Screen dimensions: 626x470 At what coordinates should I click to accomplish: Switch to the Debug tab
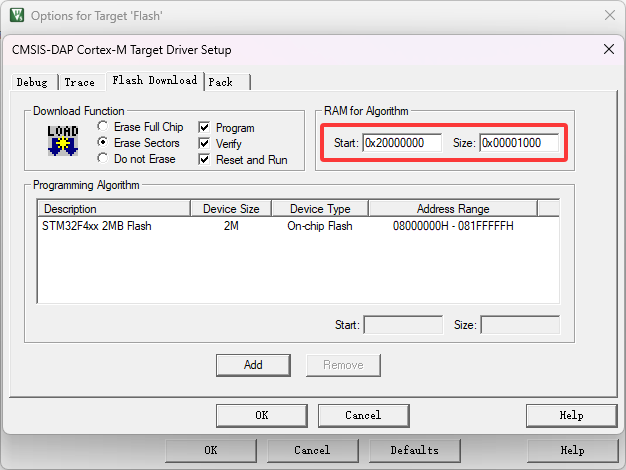coord(34,82)
